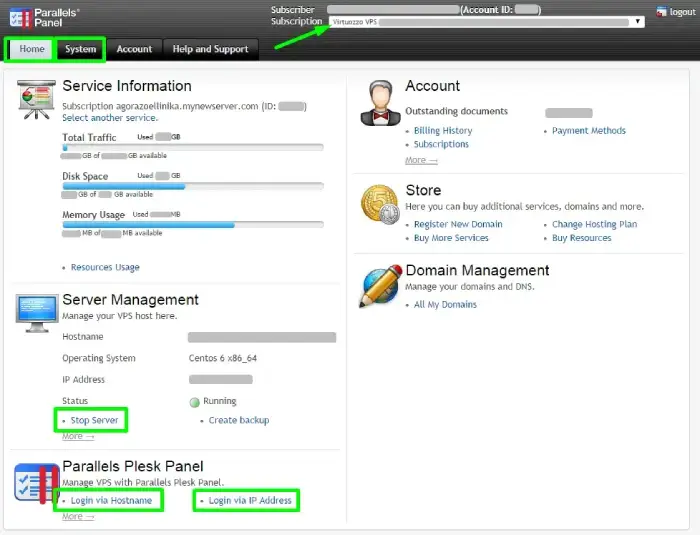This screenshot has height=535, width=700.
Task: Click Change Hosting Plan
Action: [x=594, y=224]
